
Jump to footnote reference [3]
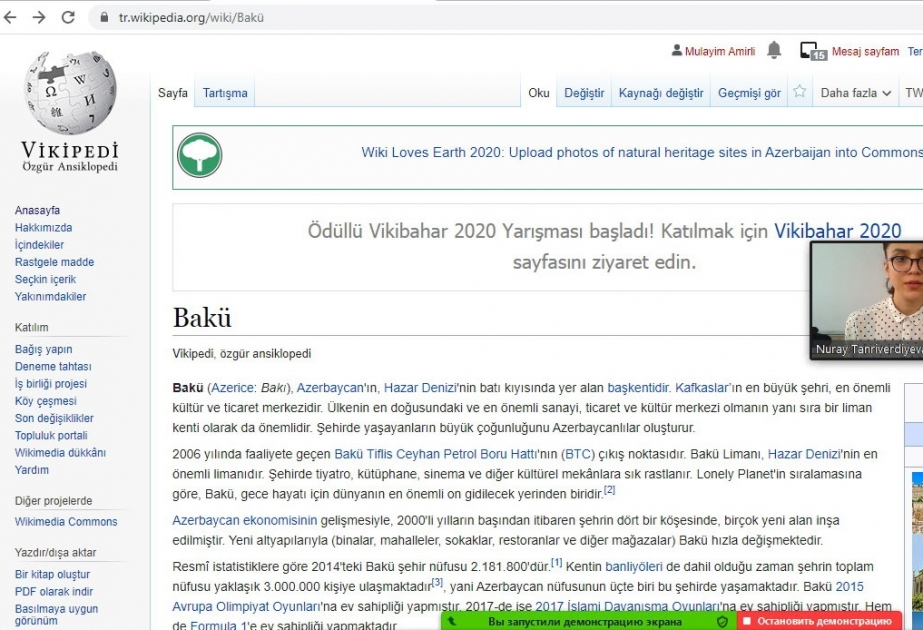[437, 582]
